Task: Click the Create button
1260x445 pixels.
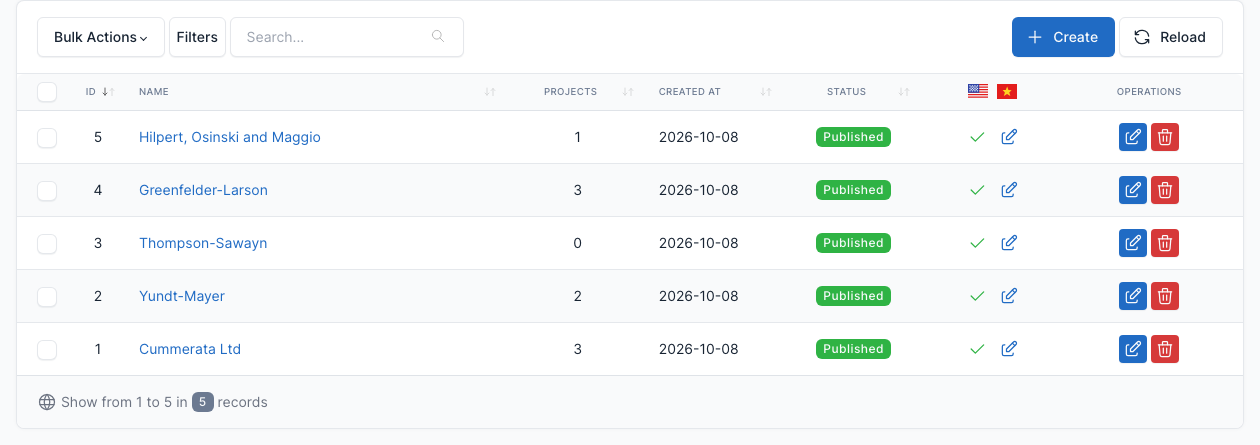Action: 1063,37
